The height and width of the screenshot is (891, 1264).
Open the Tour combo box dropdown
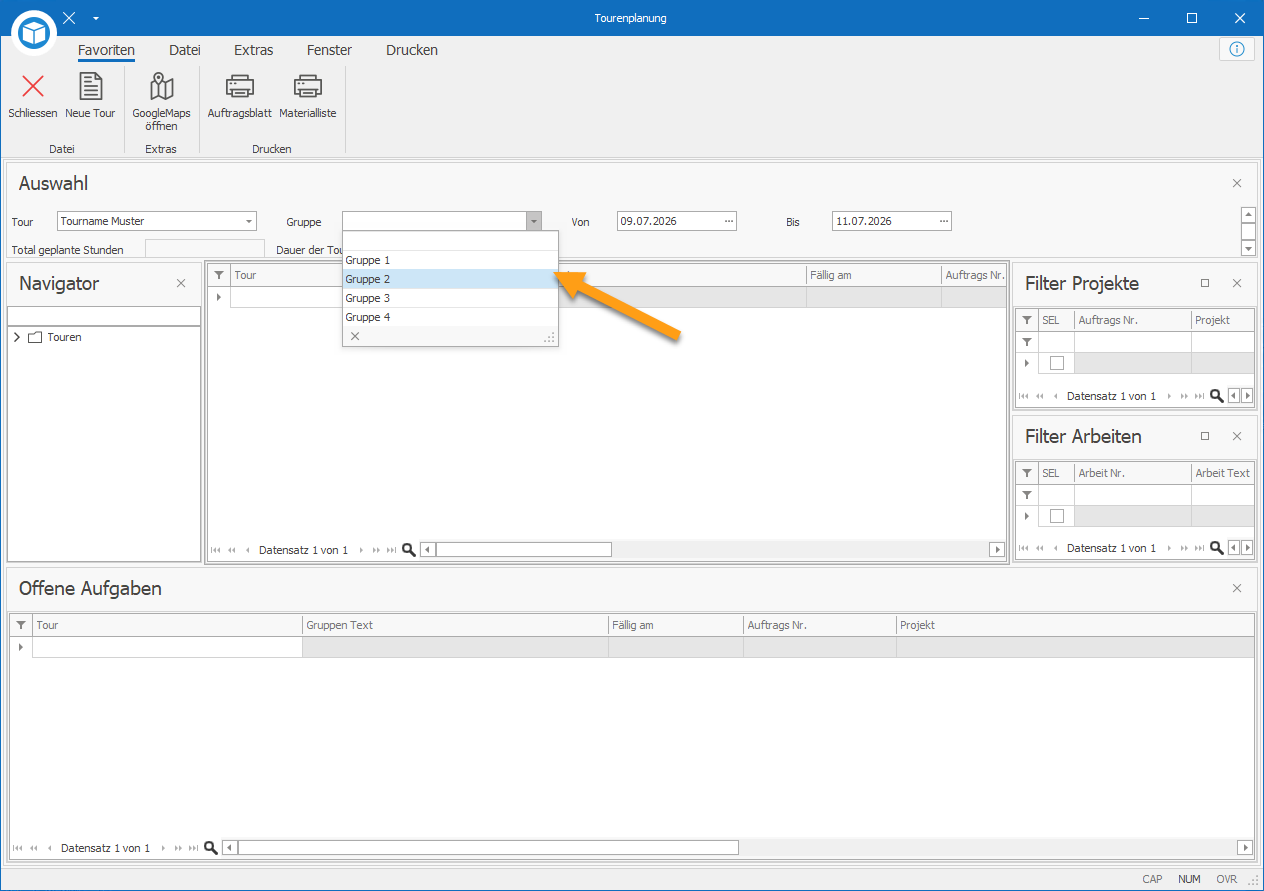[x=249, y=222]
